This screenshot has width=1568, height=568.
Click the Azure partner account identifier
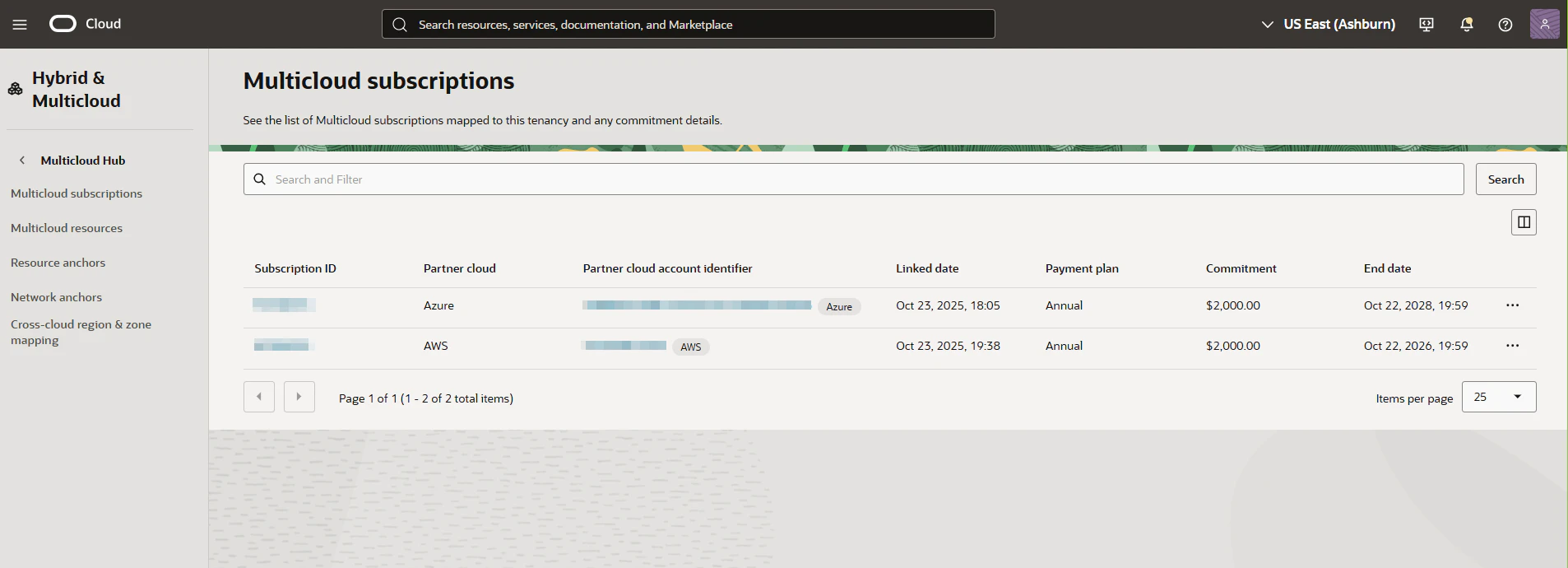[x=697, y=305]
